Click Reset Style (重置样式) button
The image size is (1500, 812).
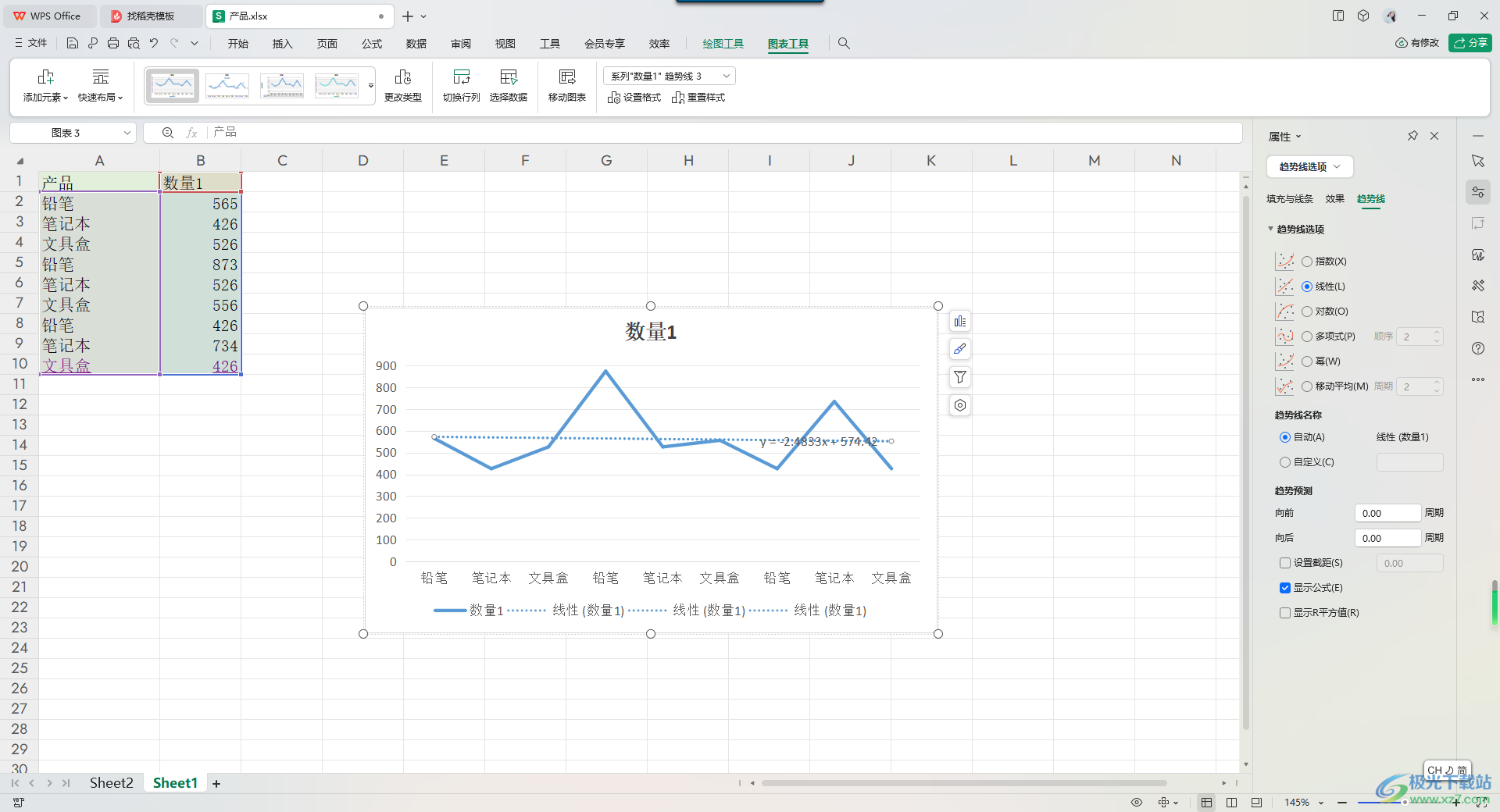click(698, 98)
